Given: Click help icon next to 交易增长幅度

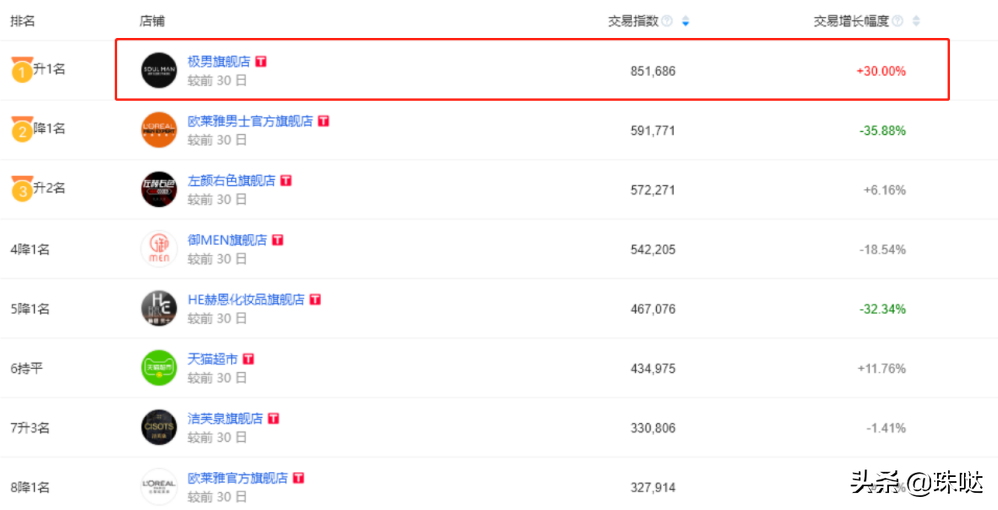Looking at the screenshot, I should (x=897, y=21).
